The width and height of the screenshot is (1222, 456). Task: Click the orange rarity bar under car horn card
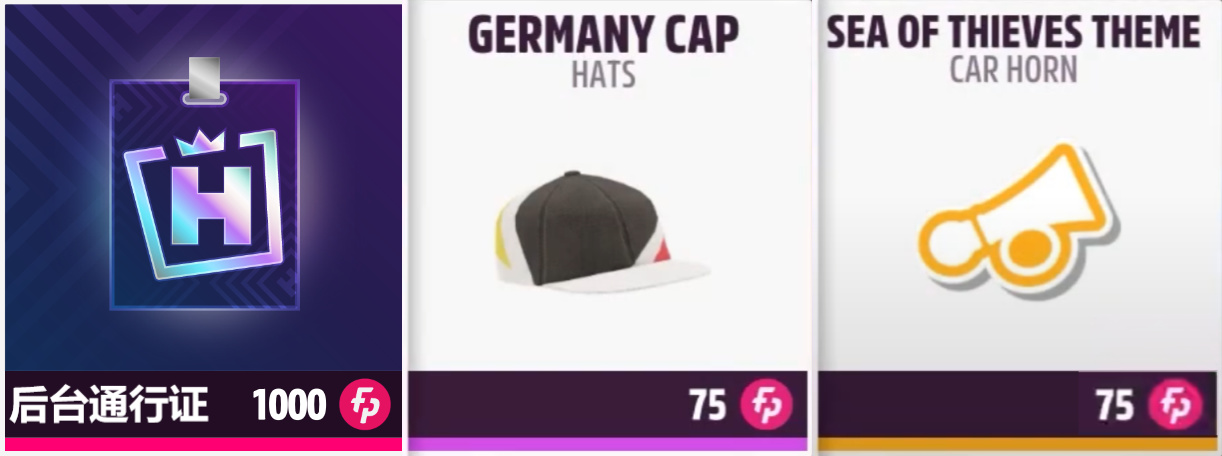point(1011,443)
